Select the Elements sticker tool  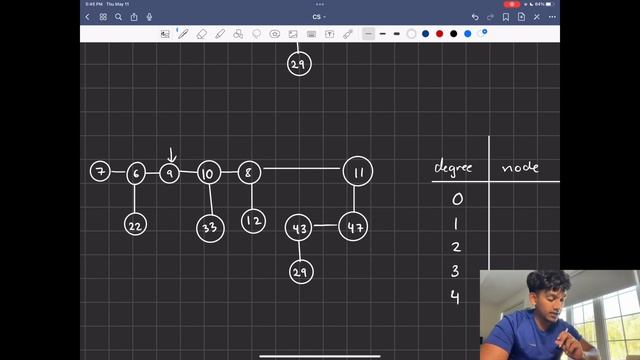275,34
